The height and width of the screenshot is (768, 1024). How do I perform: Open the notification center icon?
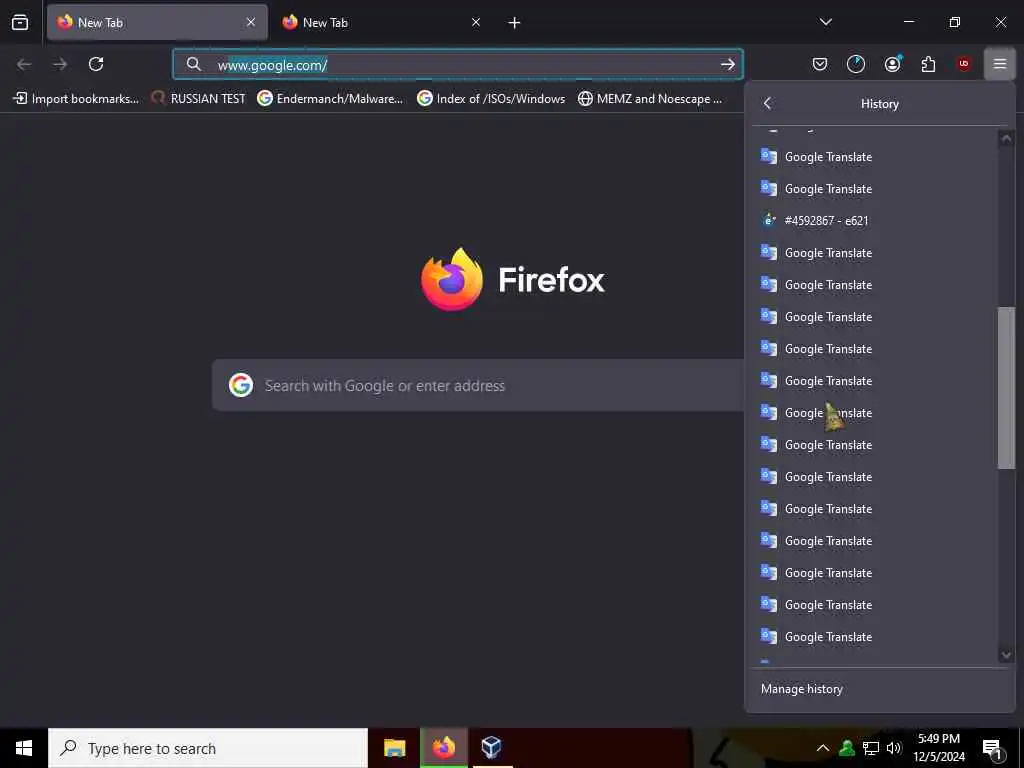pos(993,749)
